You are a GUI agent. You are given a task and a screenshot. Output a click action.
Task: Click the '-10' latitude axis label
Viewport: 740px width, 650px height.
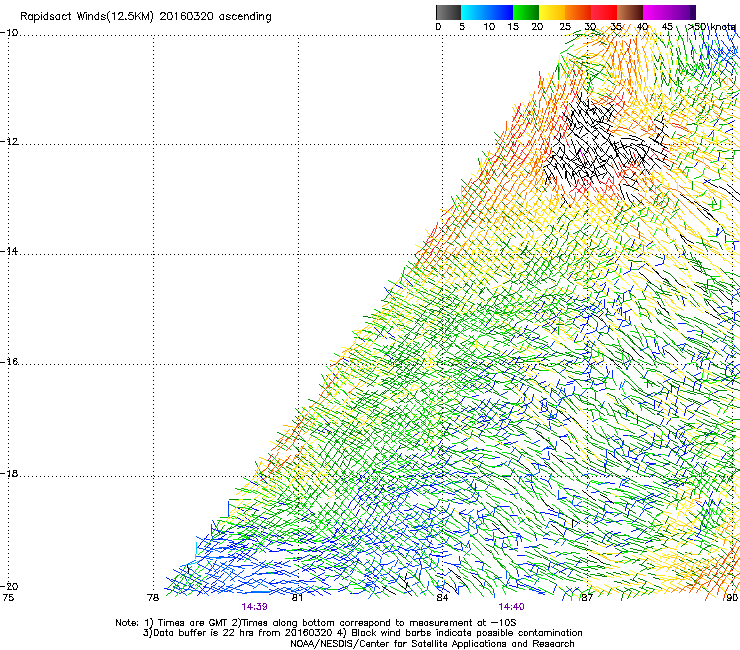[x=9, y=33]
